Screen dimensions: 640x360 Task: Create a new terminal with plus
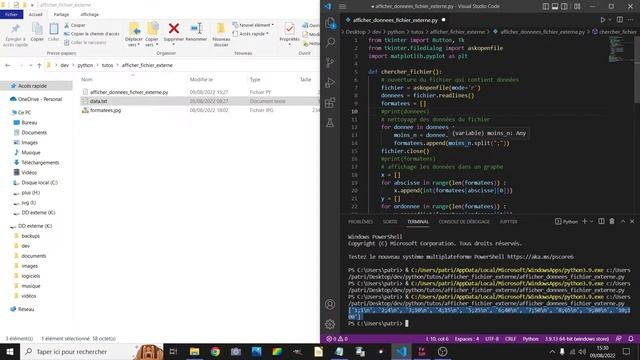pyautogui.click(x=584, y=221)
